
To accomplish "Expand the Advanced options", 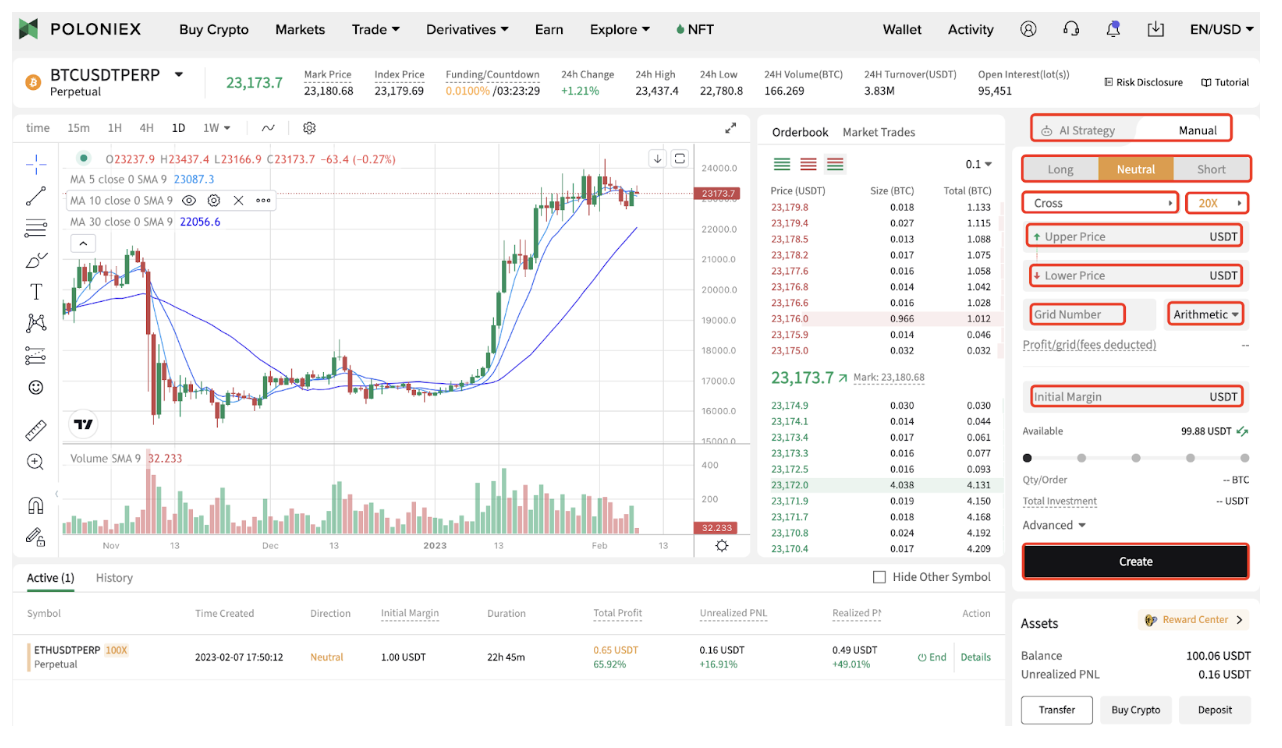I will pos(1054,525).
